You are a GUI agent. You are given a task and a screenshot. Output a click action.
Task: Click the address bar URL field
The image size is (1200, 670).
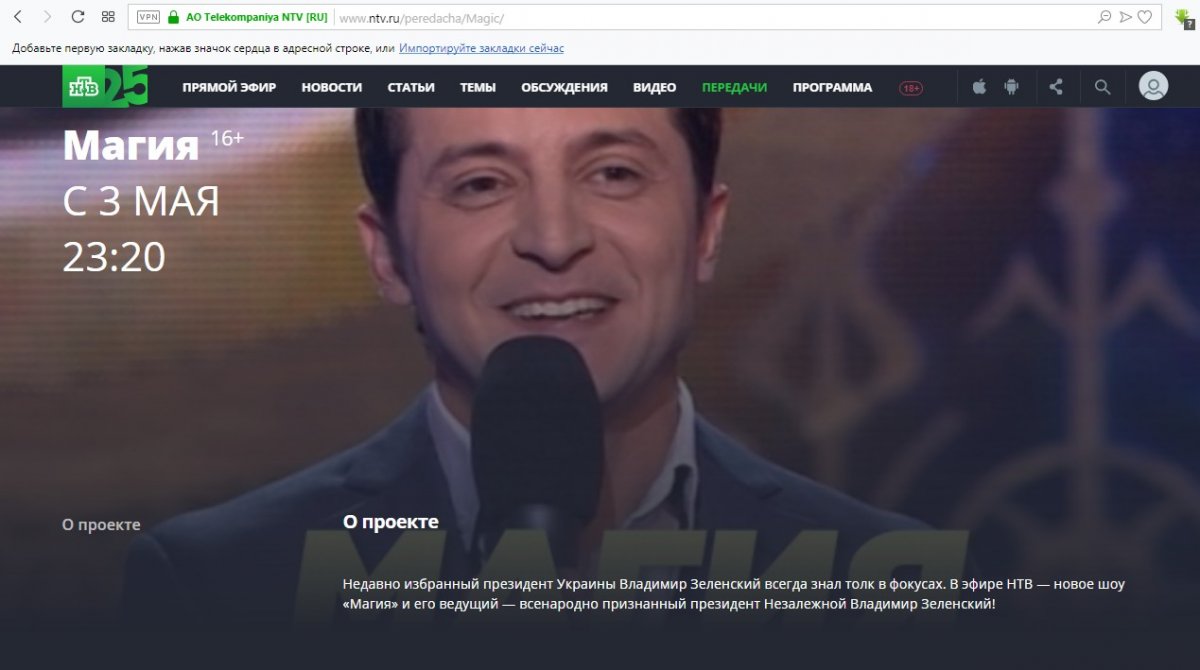(x=700, y=17)
